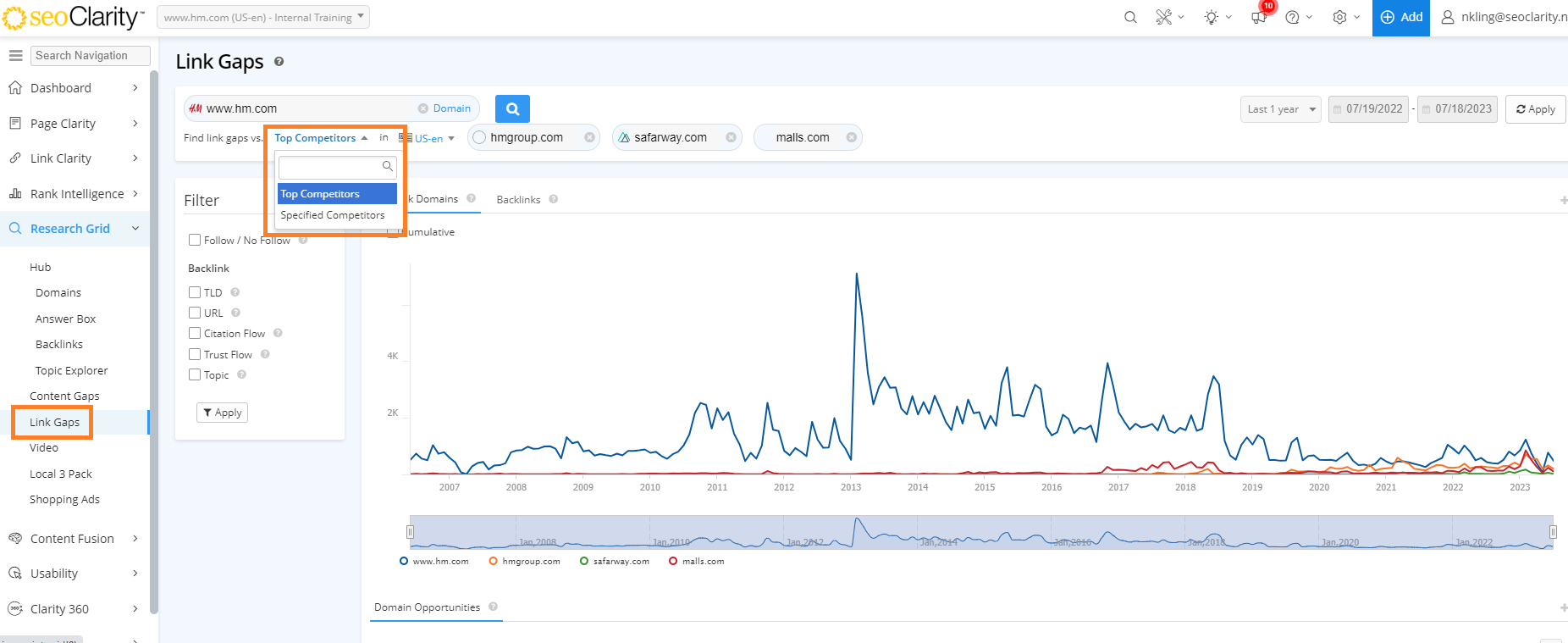The height and width of the screenshot is (643, 1568).
Task: Click the blue magnifier search button
Action: (x=512, y=108)
